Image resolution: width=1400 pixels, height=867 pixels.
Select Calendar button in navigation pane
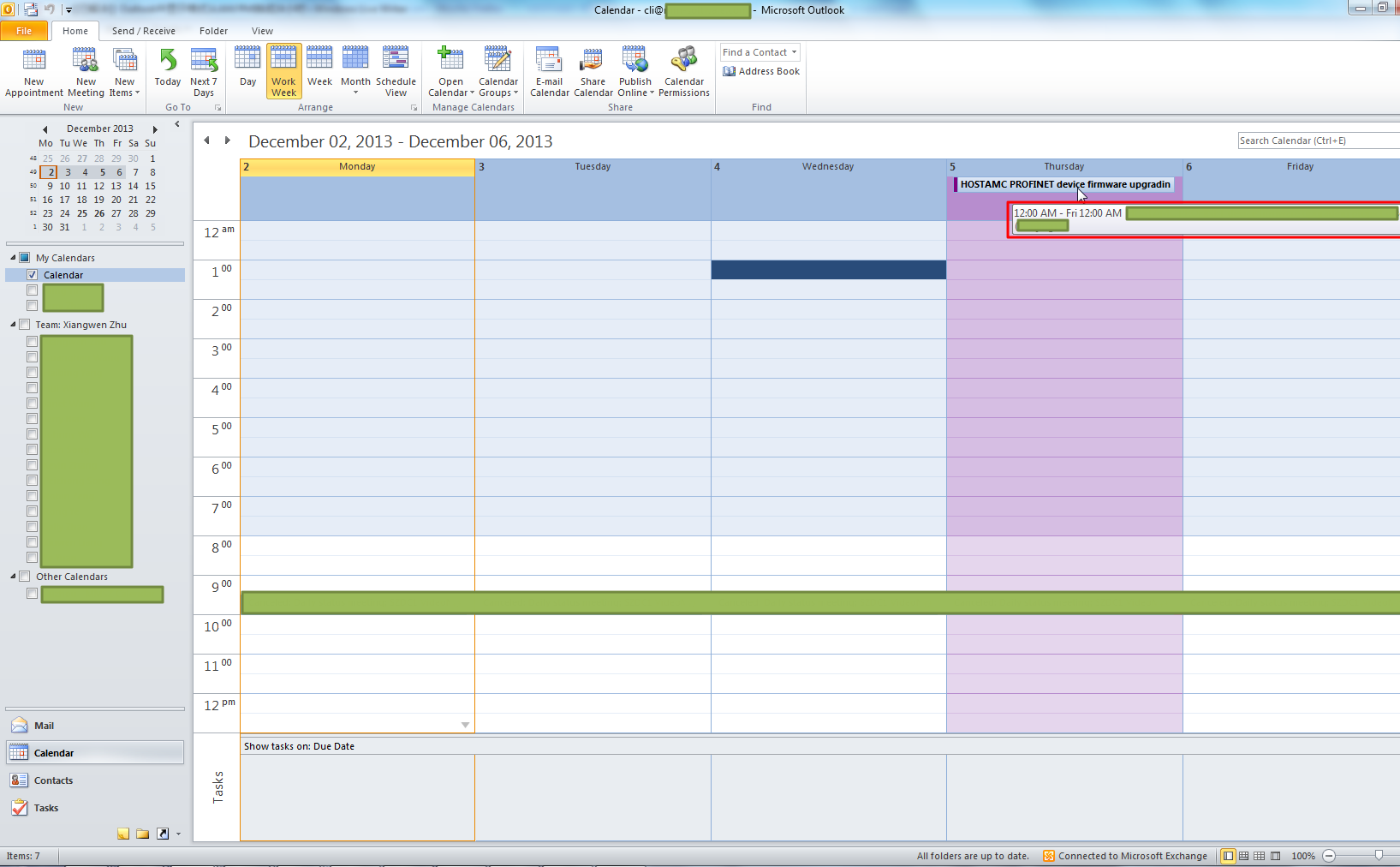94,753
